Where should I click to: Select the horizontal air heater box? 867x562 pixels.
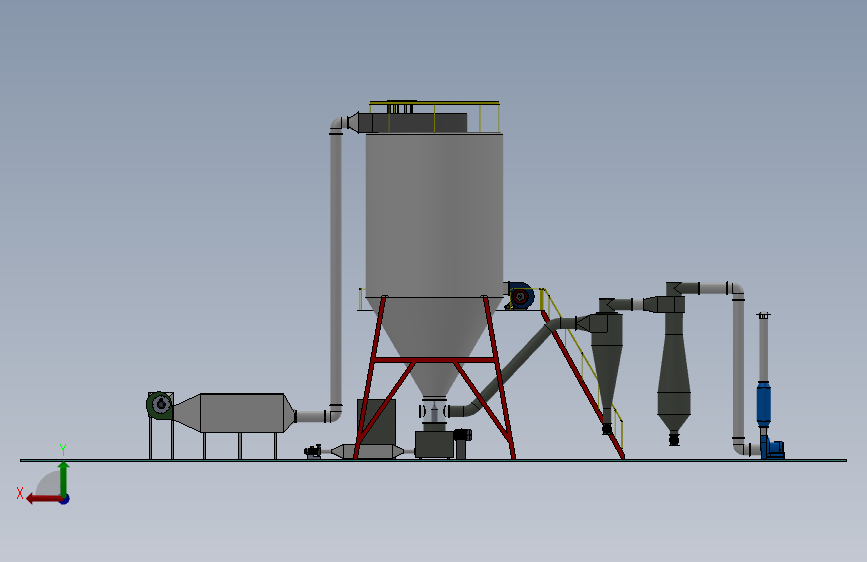pyautogui.click(x=242, y=413)
